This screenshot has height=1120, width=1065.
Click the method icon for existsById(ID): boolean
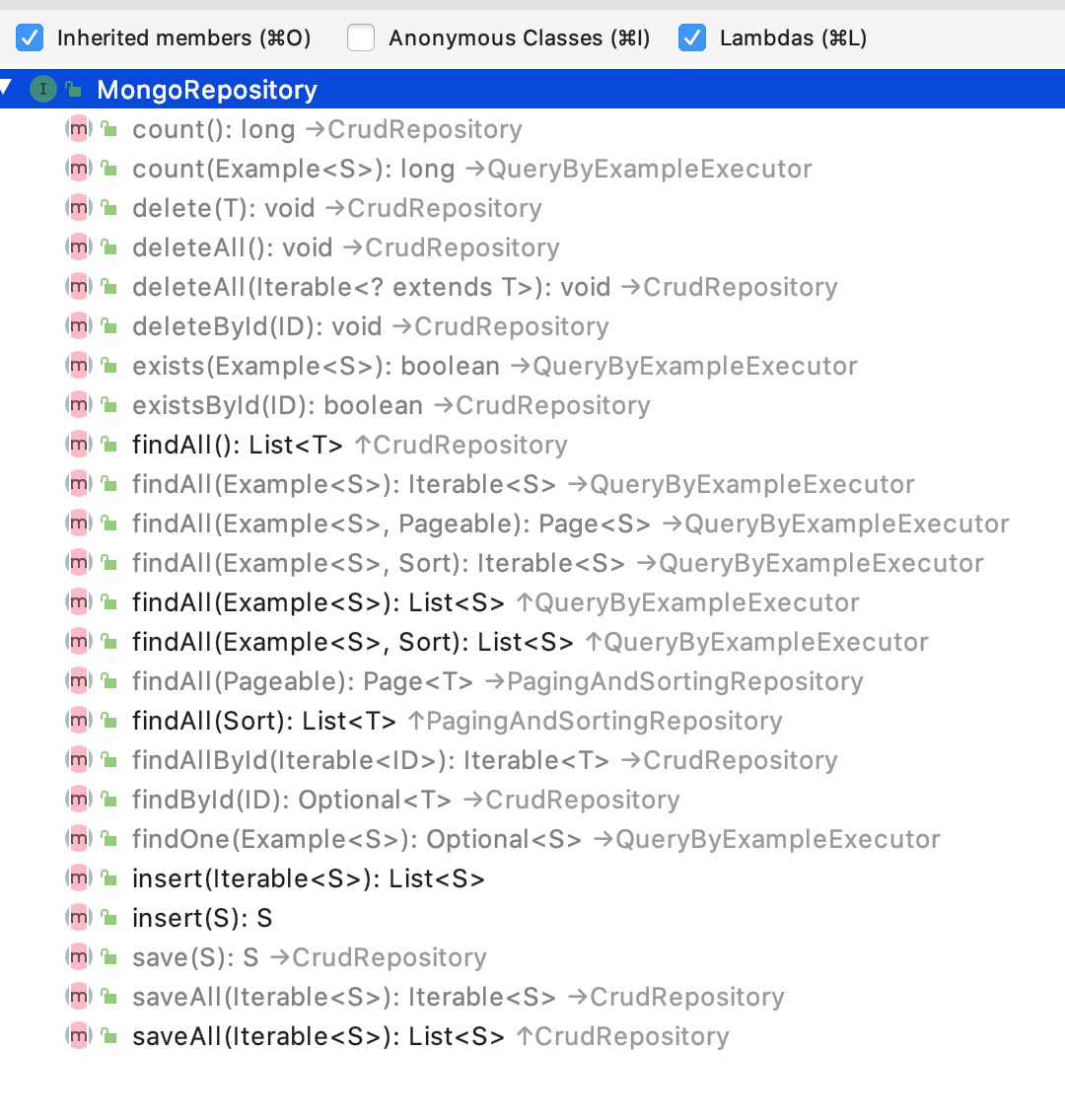pos(79,405)
